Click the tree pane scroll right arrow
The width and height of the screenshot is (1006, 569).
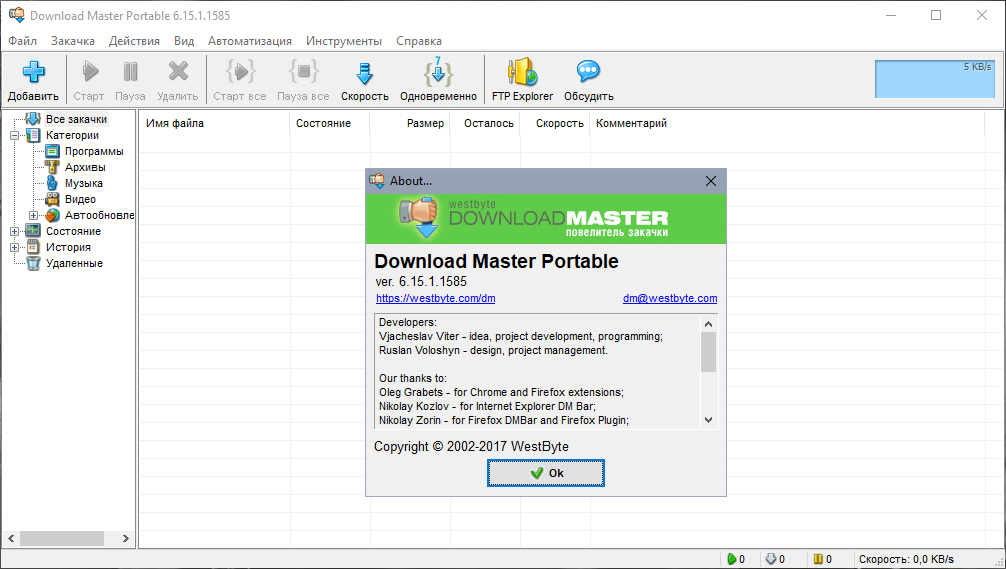[126, 538]
